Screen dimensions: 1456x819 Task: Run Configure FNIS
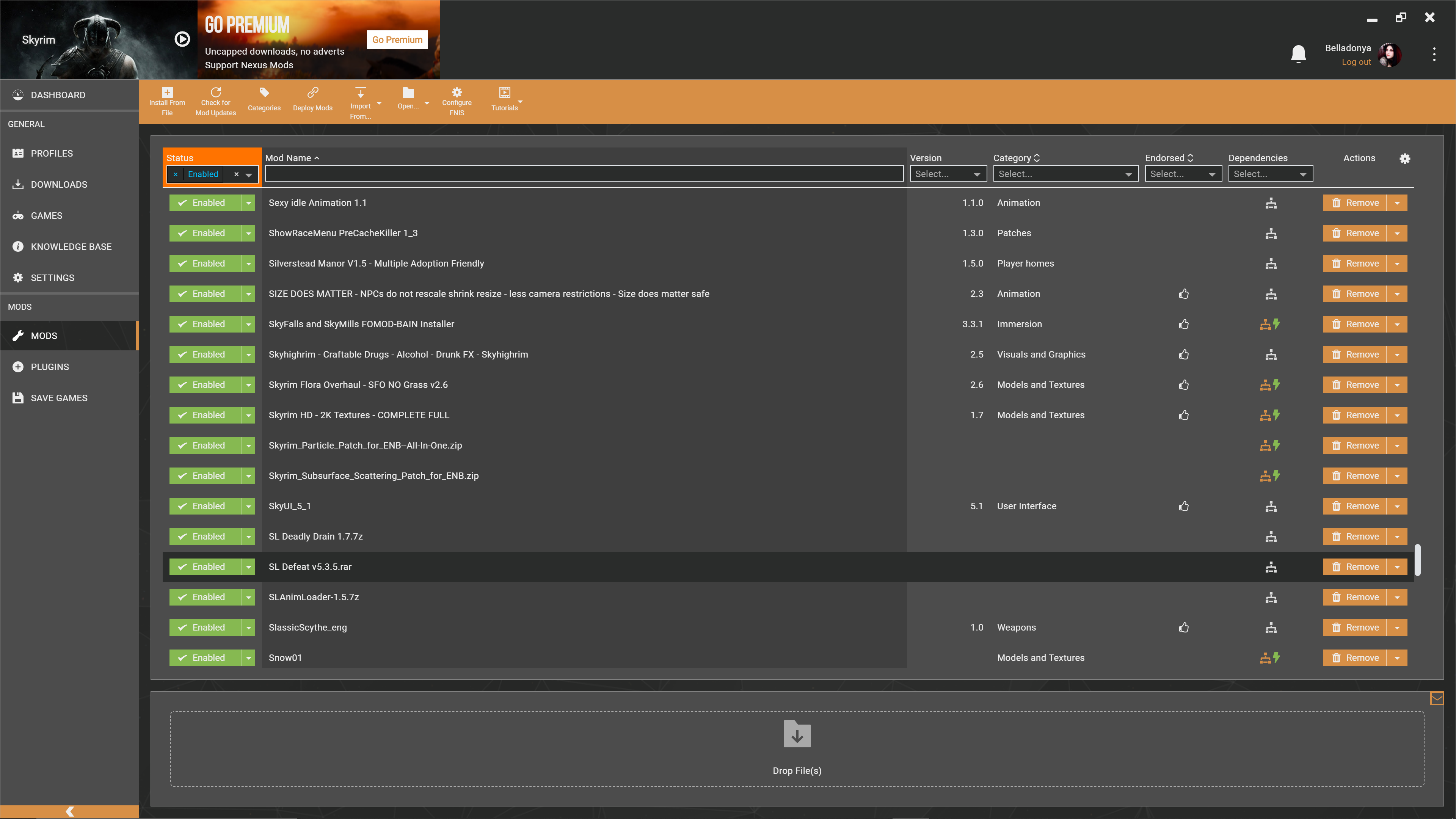click(457, 92)
